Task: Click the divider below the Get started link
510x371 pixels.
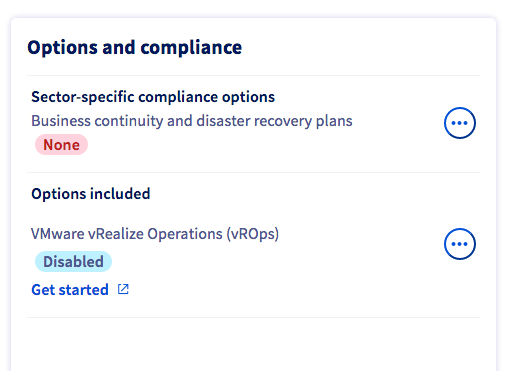Action: 253,318
